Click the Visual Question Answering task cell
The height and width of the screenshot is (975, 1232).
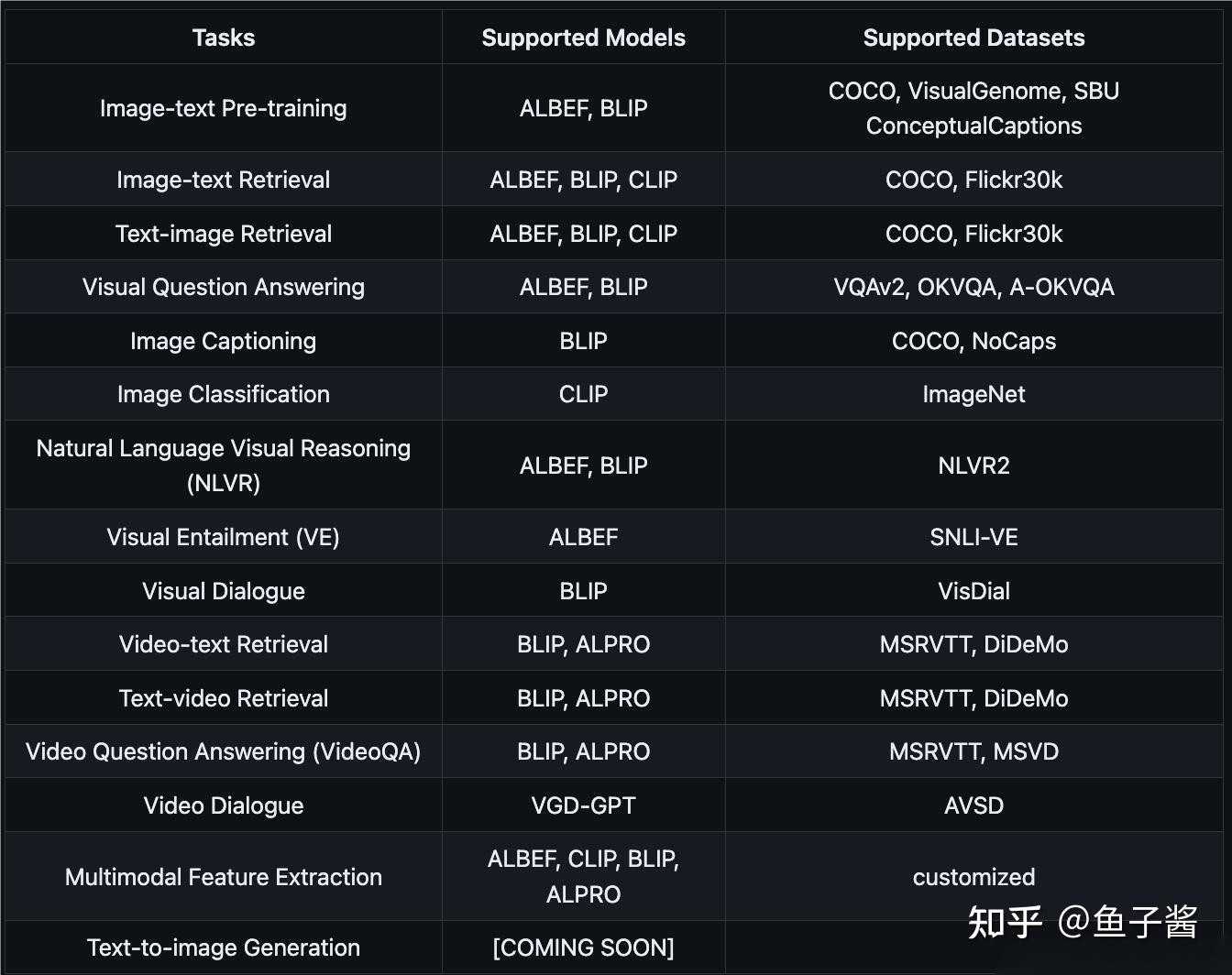pos(224,287)
